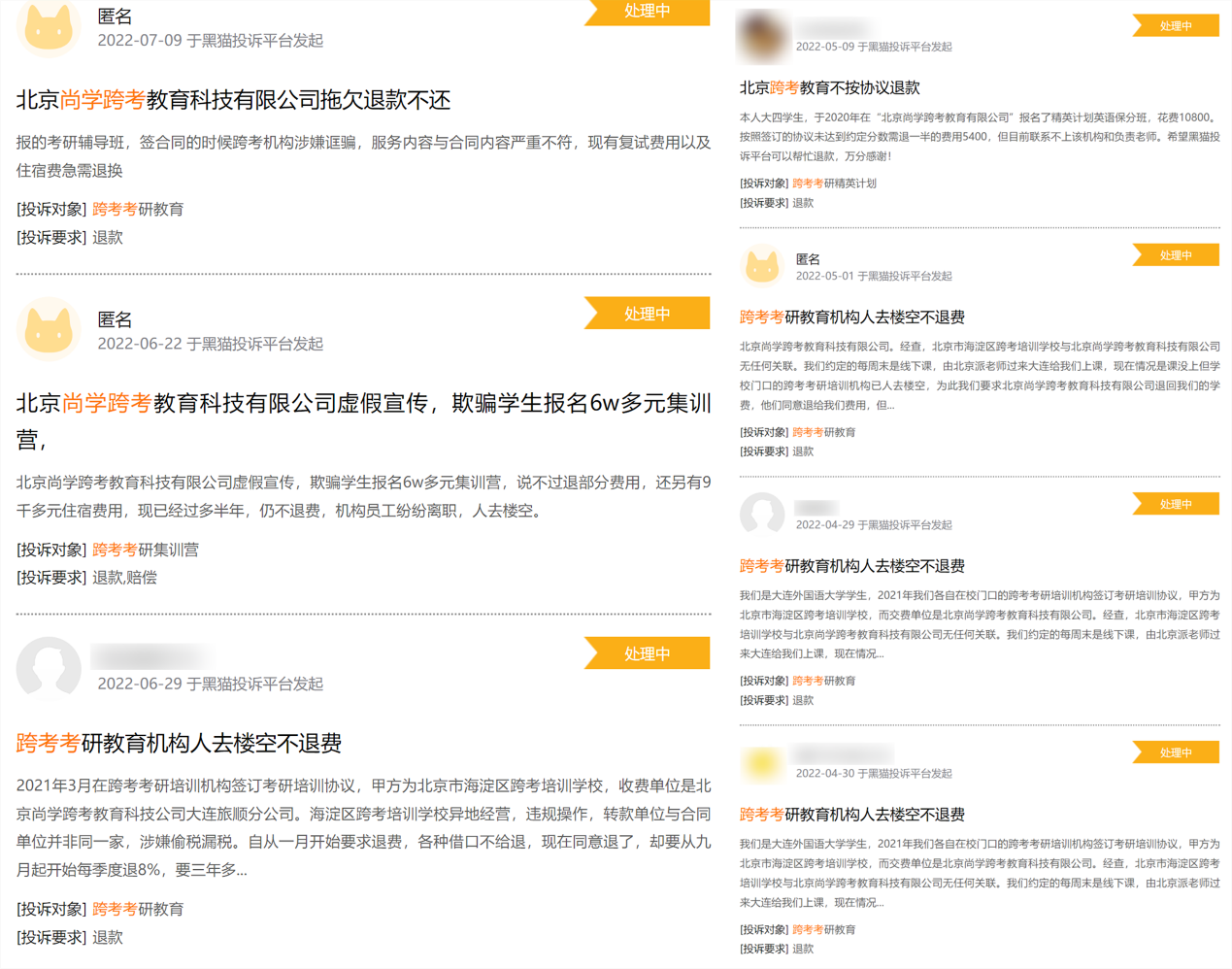Image resolution: width=1232 pixels, height=969 pixels.
Task: Click the 处理中 status badge for the 2022-06-22 complaint
Action: [648, 314]
